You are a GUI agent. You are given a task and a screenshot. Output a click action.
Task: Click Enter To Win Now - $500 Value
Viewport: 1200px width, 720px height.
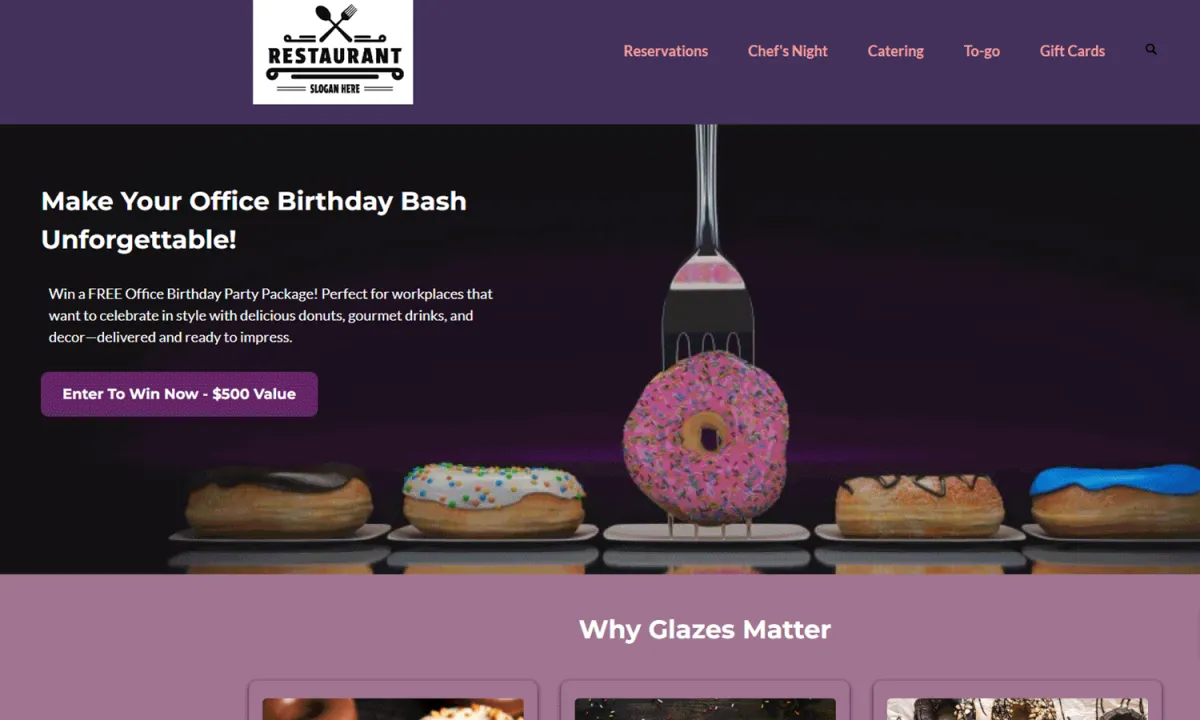tap(179, 394)
